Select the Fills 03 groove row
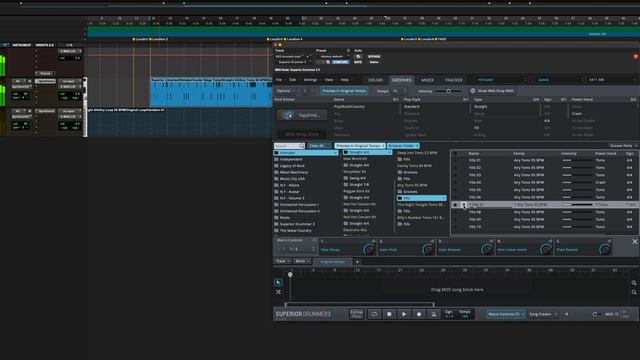 pos(544,175)
